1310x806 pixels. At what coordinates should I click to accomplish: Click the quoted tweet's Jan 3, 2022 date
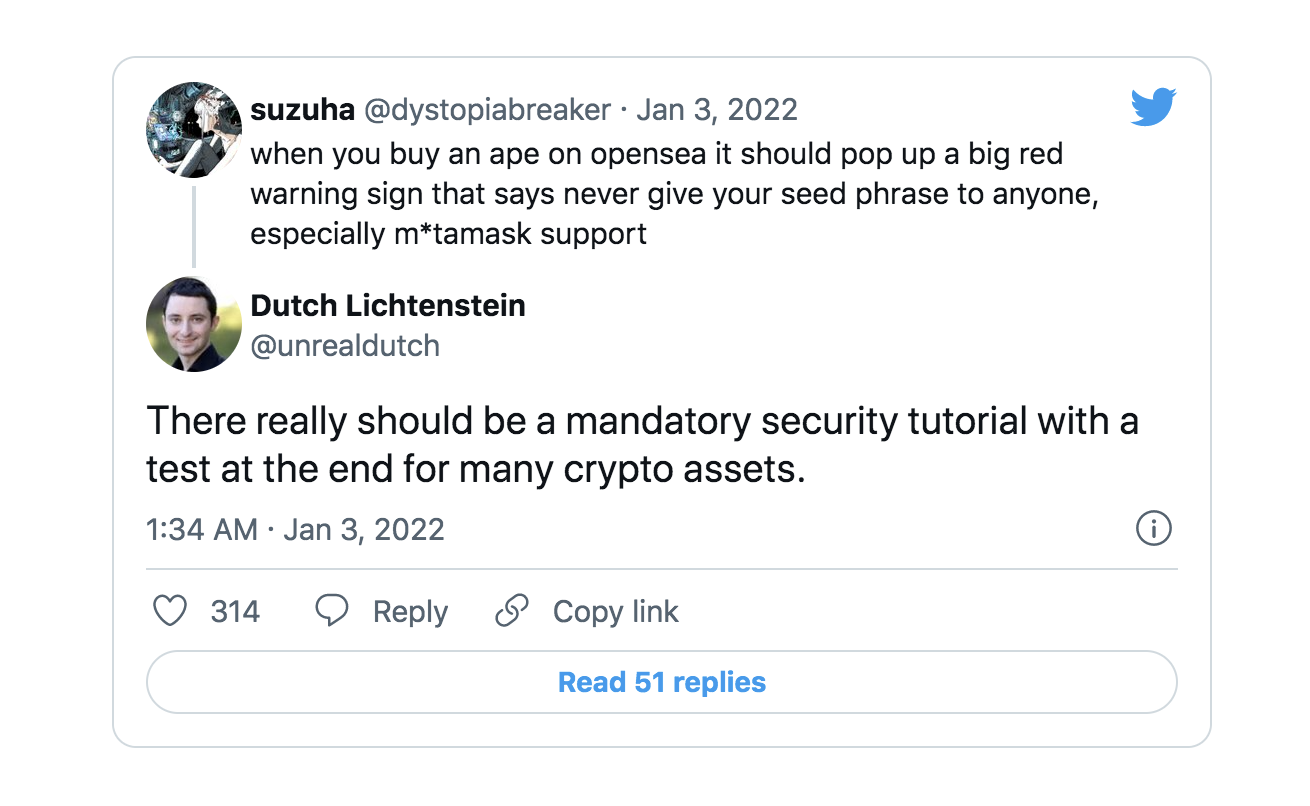tap(717, 109)
